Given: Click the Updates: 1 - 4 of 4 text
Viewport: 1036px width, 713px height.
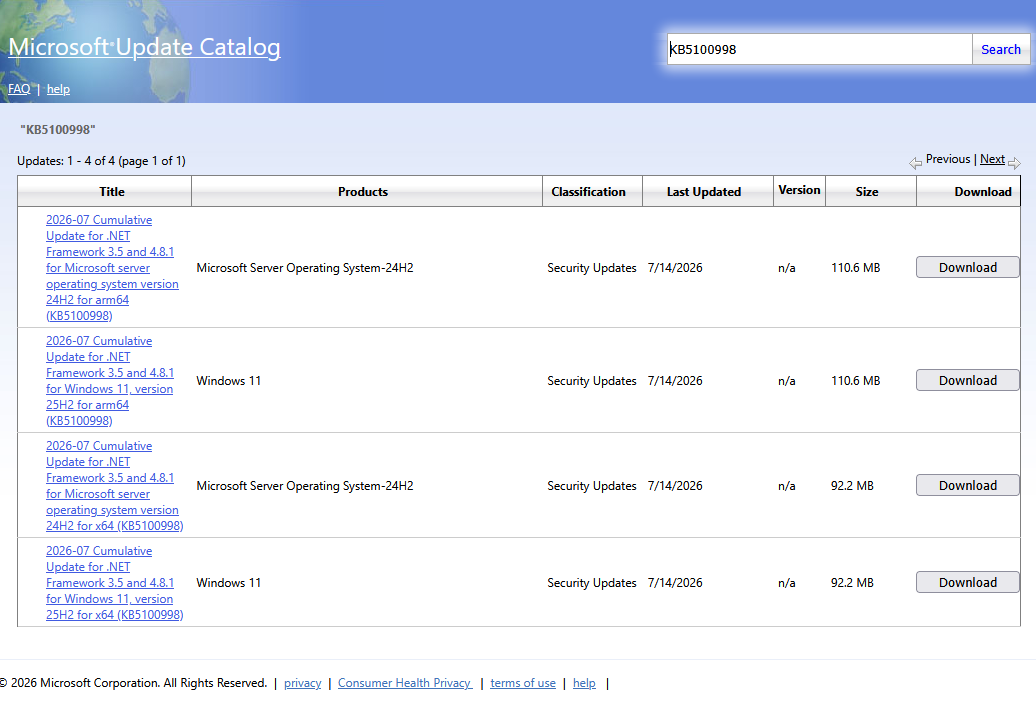Looking at the screenshot, I should (x=101, y=161).
